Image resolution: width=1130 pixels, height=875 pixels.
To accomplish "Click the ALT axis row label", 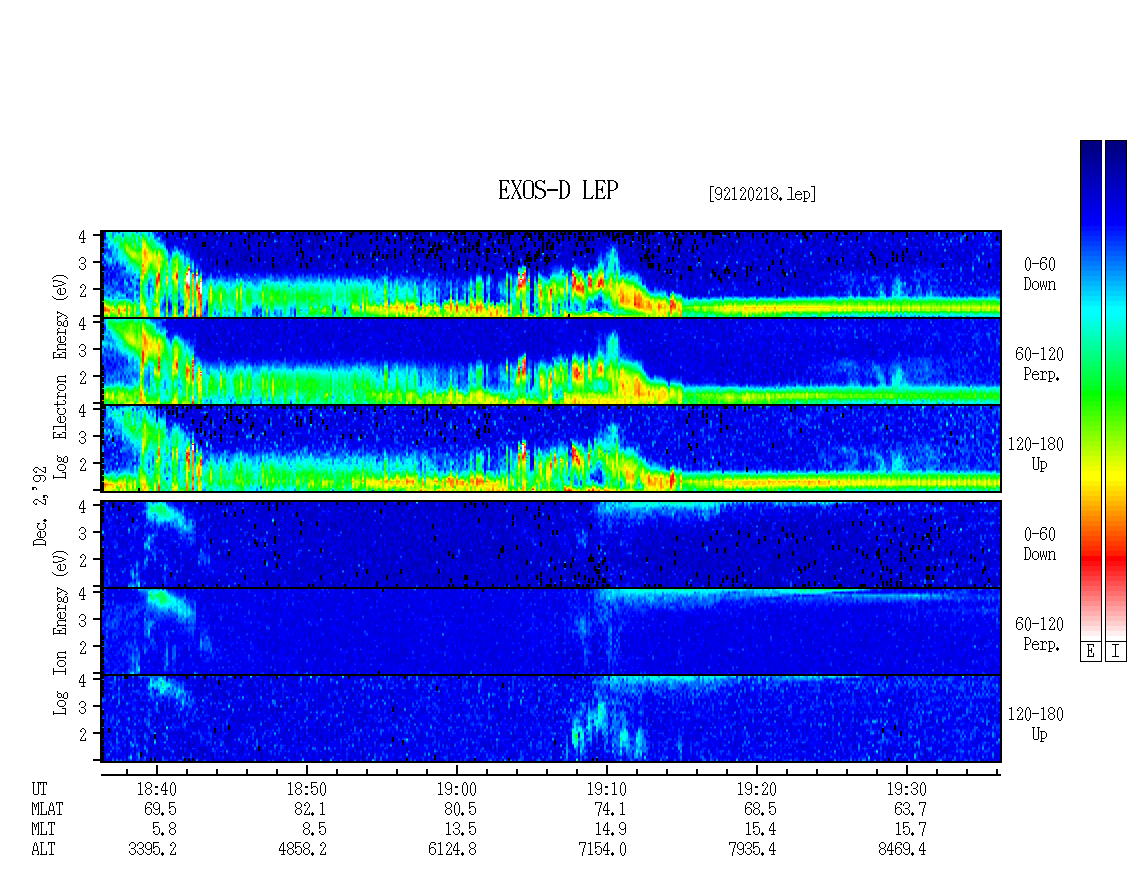I will (x=43, y=850).
